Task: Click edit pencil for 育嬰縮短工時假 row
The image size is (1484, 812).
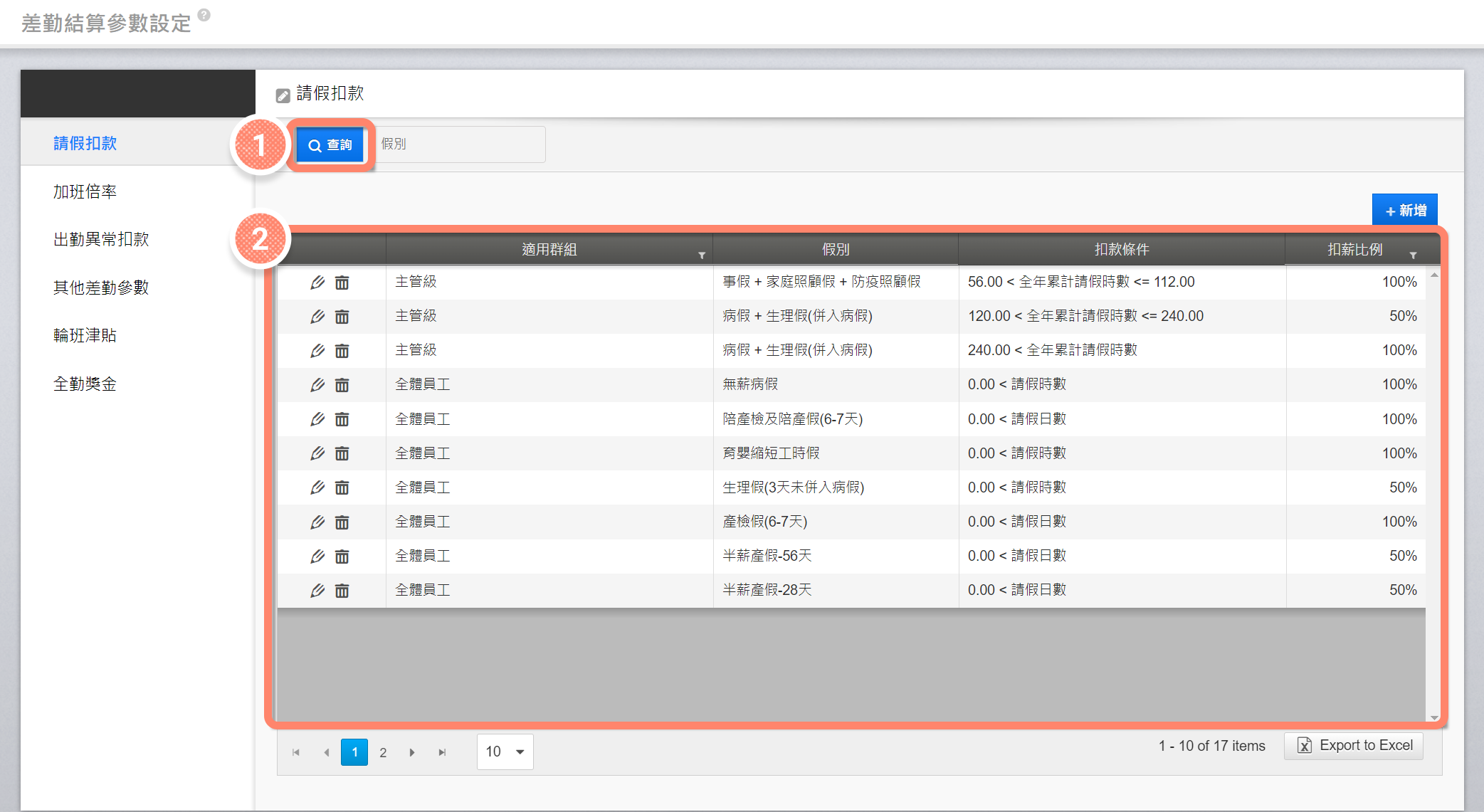Action: [x=317, y=453]
